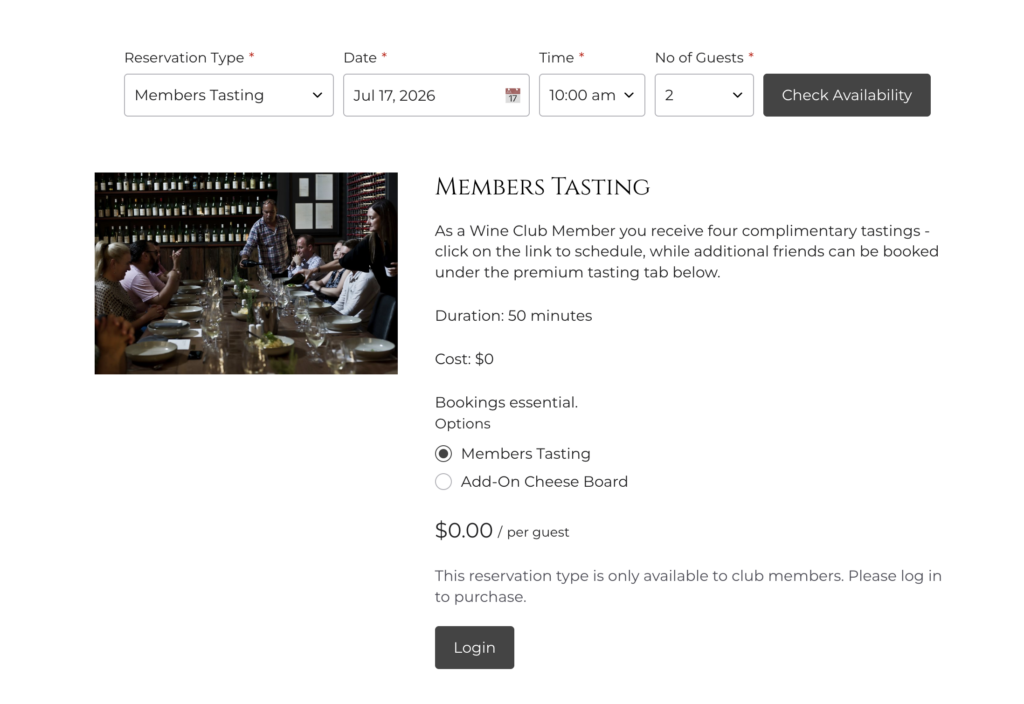Open the Reservation Type dropdown showing Members Tasting
The width and height of the screenshot is (1024, 704).
pos(229,95)
